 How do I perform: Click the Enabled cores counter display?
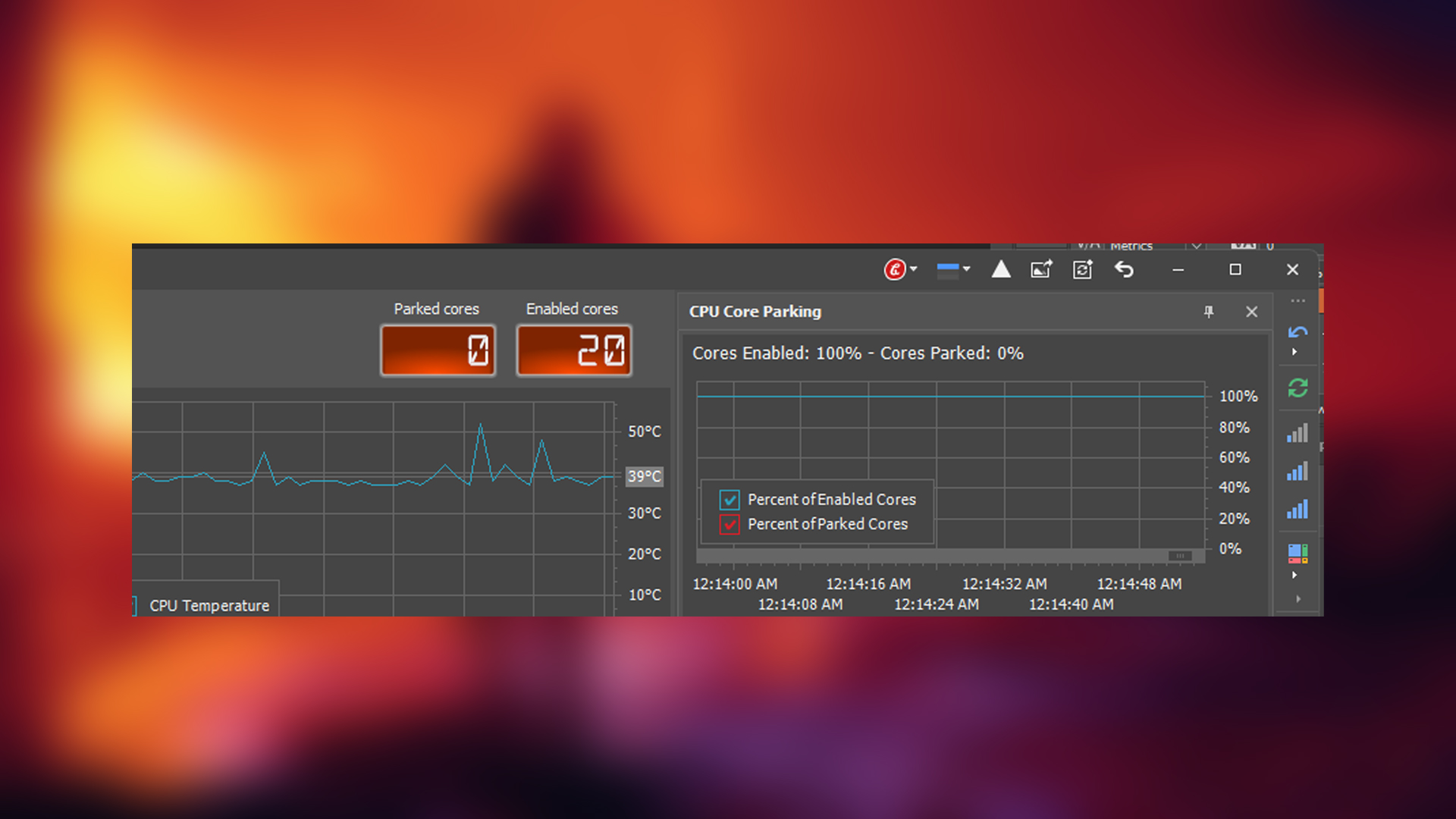pos(574,350)
